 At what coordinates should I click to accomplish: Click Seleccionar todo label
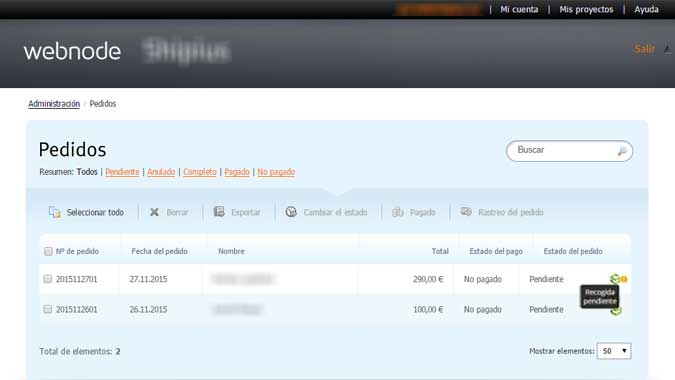click(x=95, y=212)
